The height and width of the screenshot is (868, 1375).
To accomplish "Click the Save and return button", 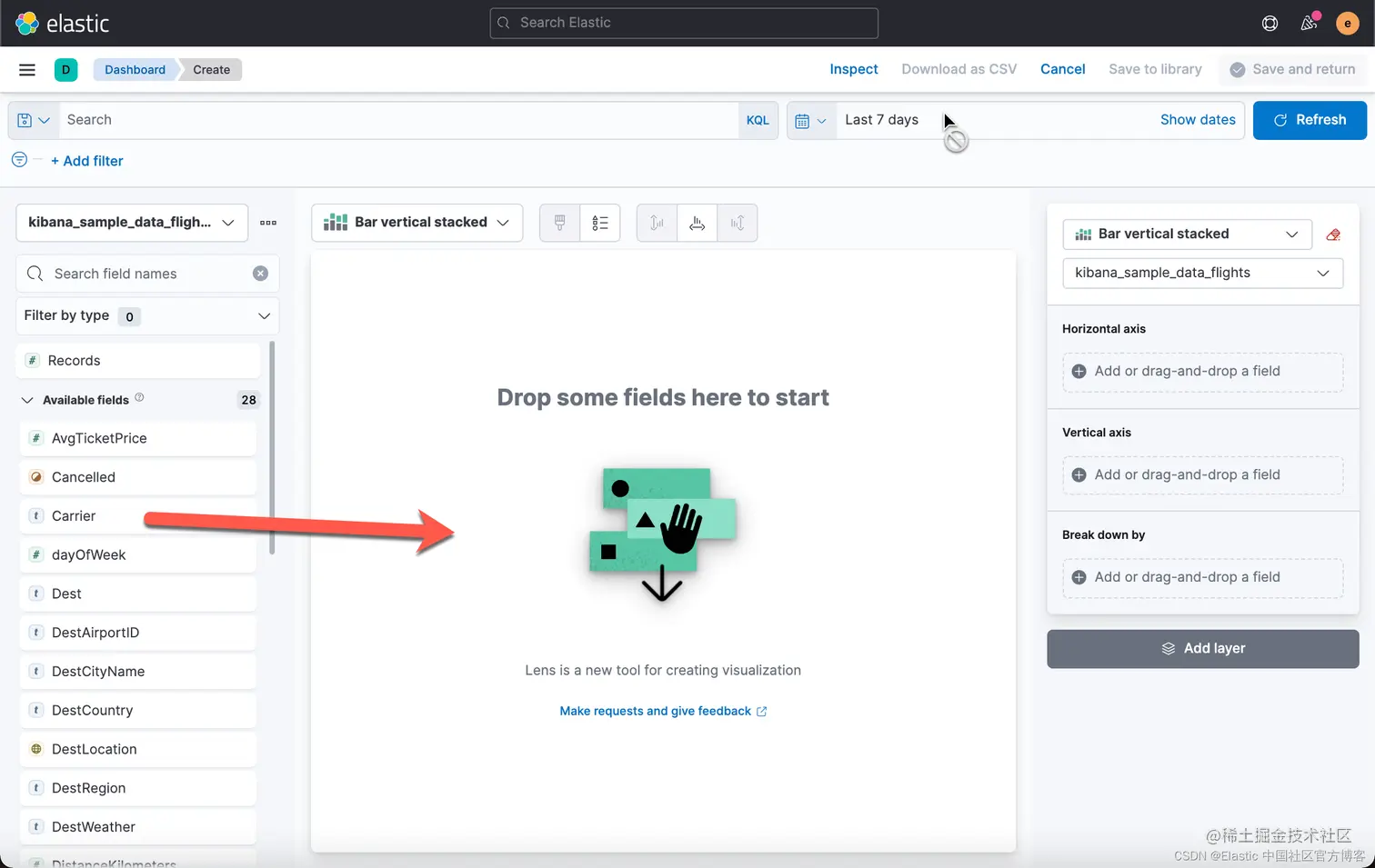I will click(1292, 69).
